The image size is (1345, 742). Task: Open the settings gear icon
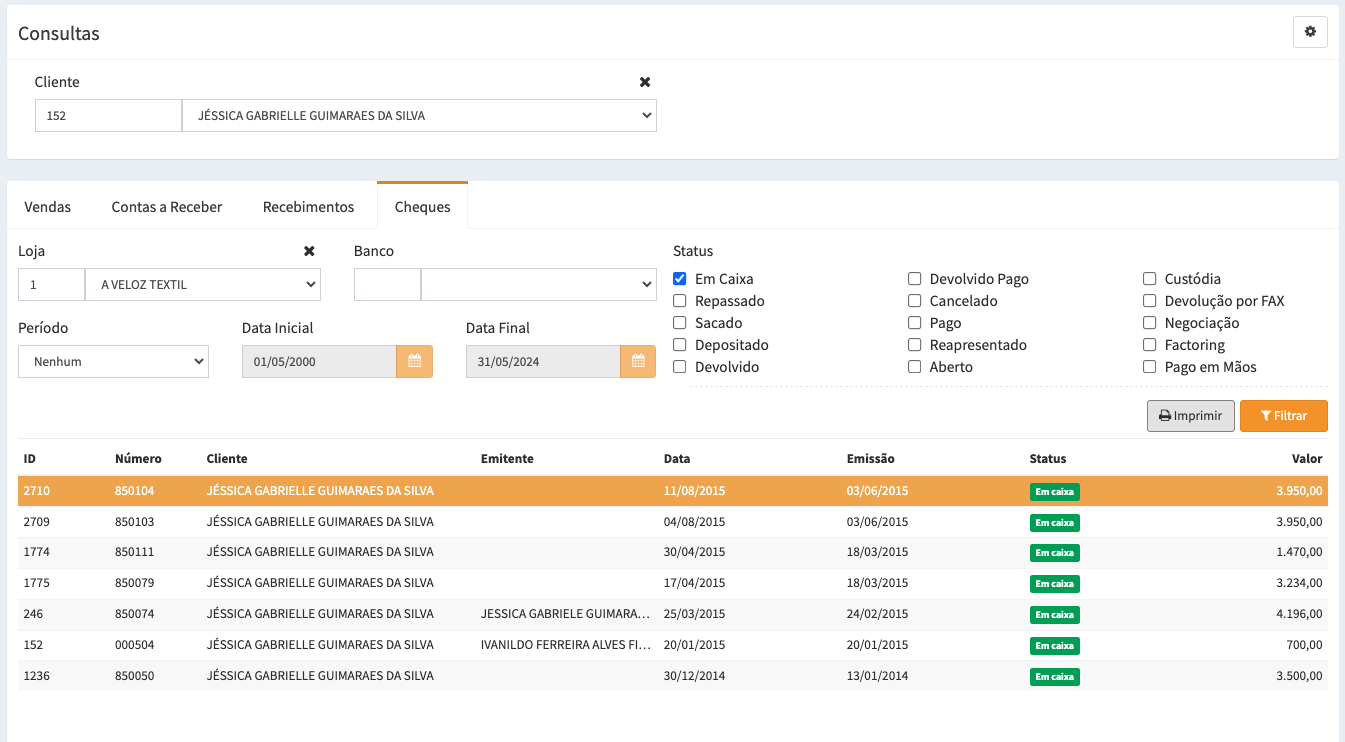click(1310, 32)
